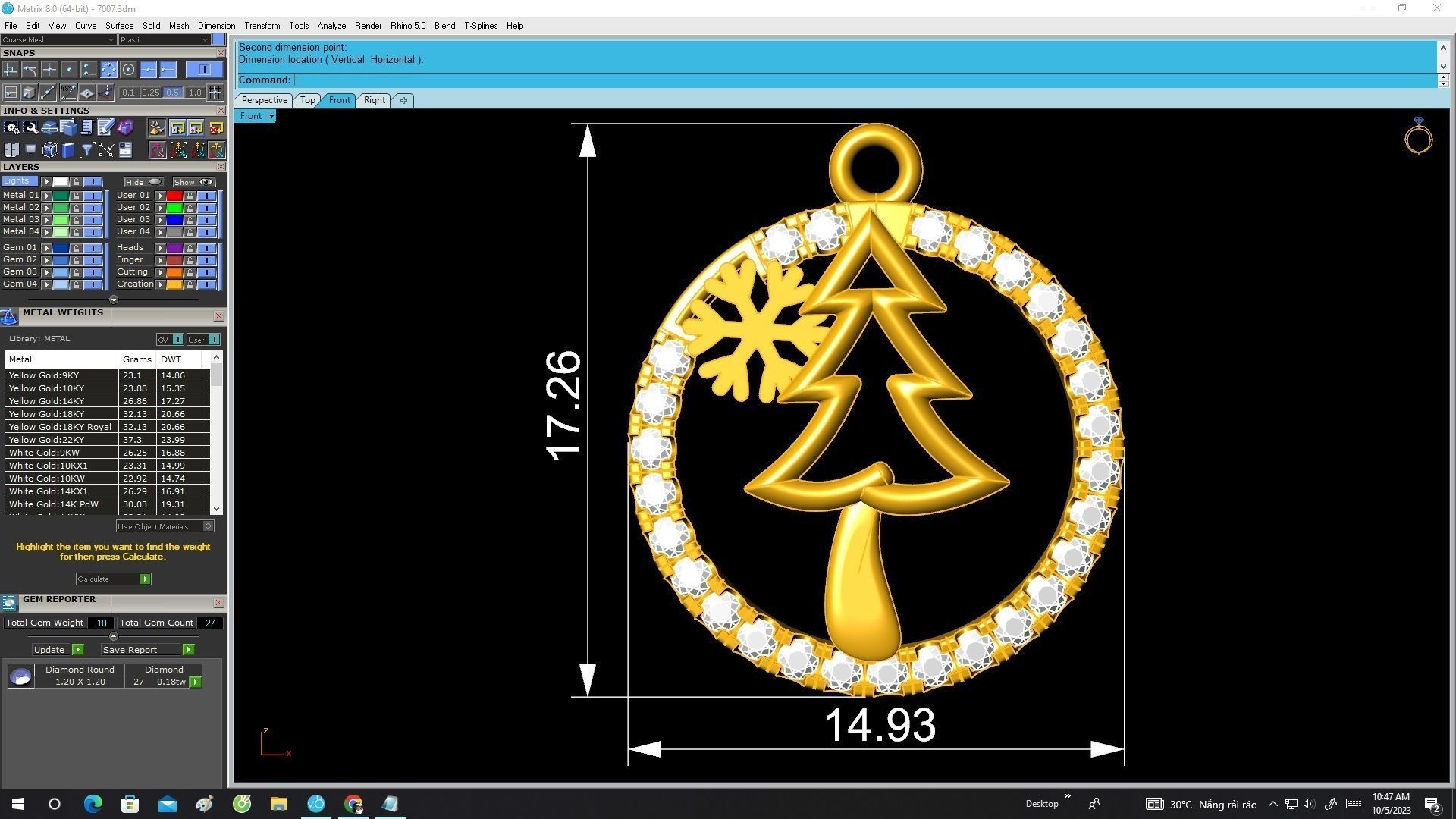Toggle the lock on Gem 01 layer
This screenshot has width=1456, height=819.
point(76,248)
